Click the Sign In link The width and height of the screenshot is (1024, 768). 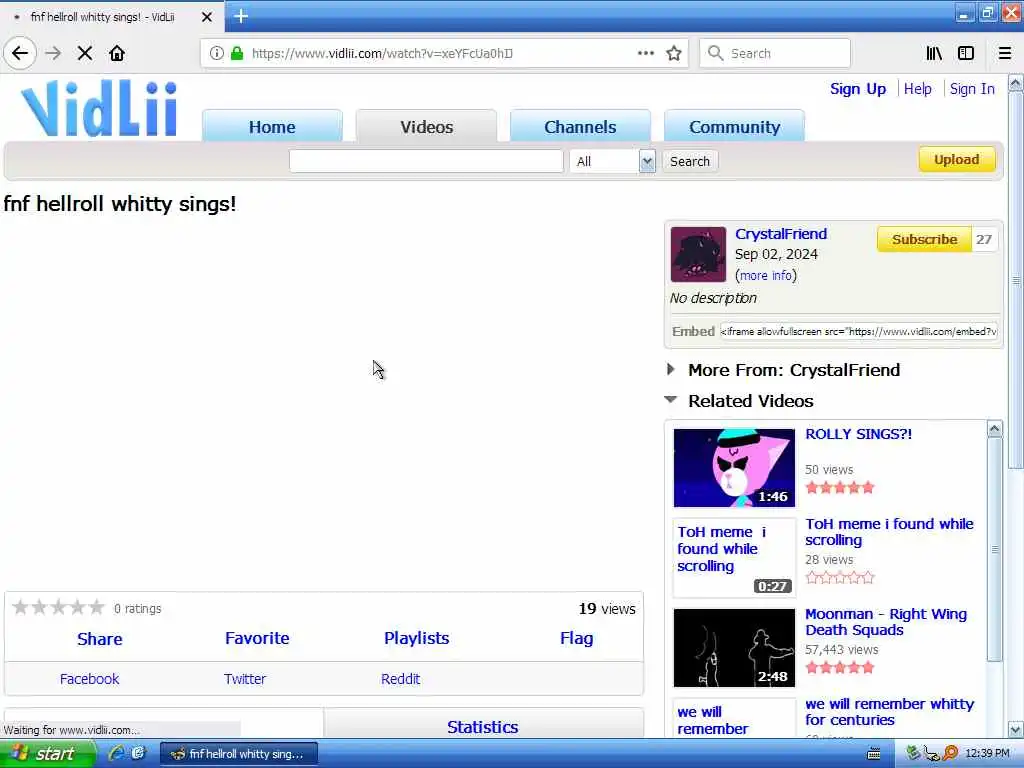(x=972, y=89)
